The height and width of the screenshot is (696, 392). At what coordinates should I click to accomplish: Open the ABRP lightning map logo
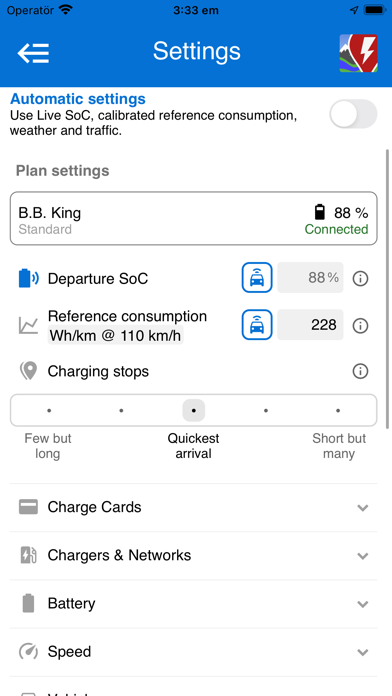pos(359,53)
